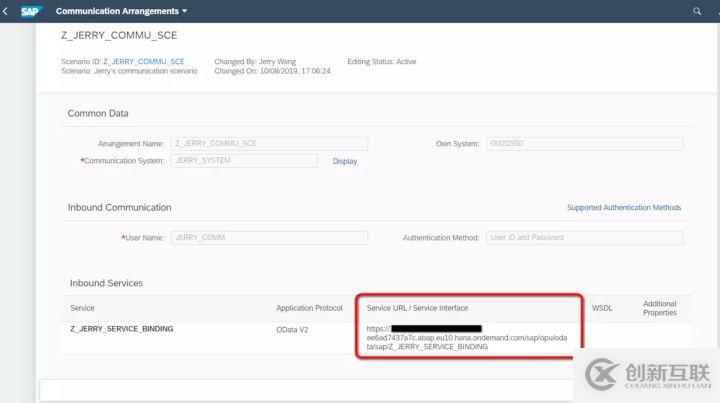
Task: Click the Service column header
Action: pos(82,308)
